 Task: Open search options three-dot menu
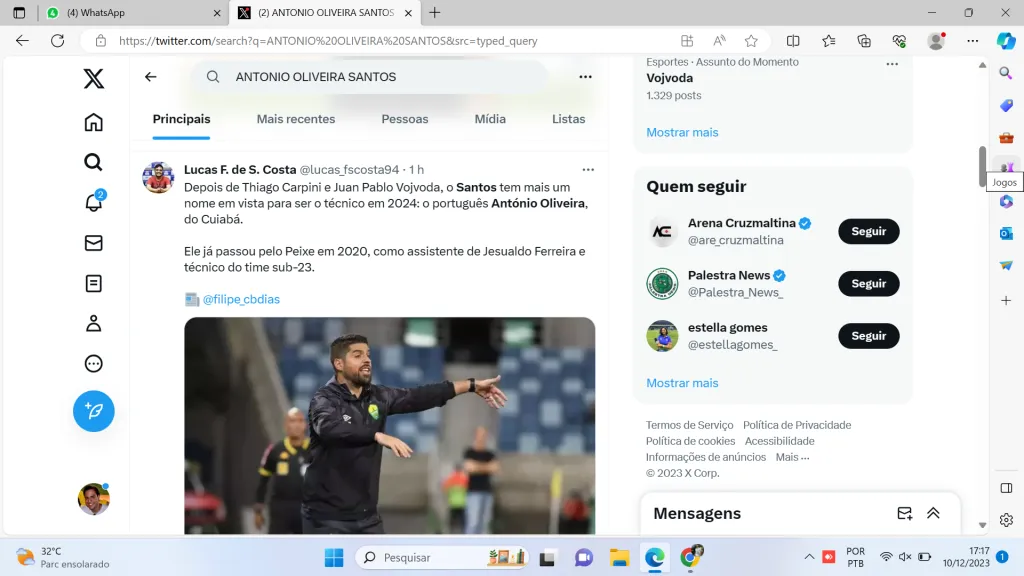coord(585,77)
